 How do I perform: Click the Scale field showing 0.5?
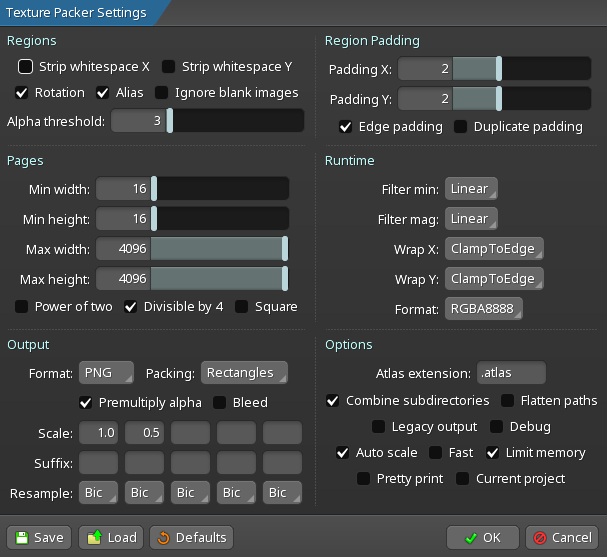[x=144, y=432]
